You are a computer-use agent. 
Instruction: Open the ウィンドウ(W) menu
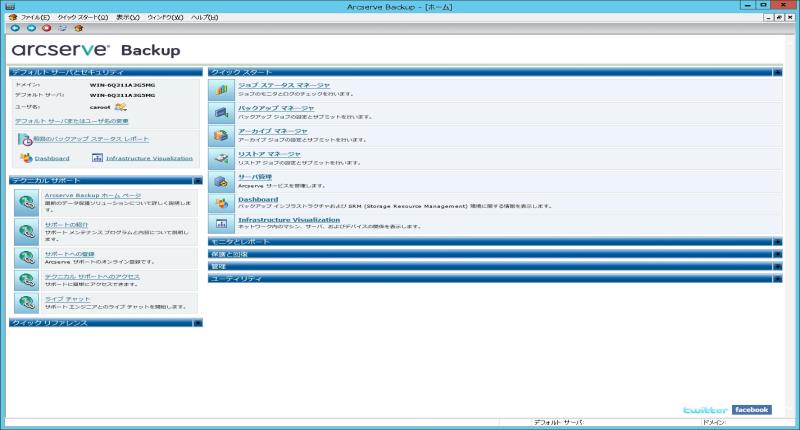click(x=165, y=17)
